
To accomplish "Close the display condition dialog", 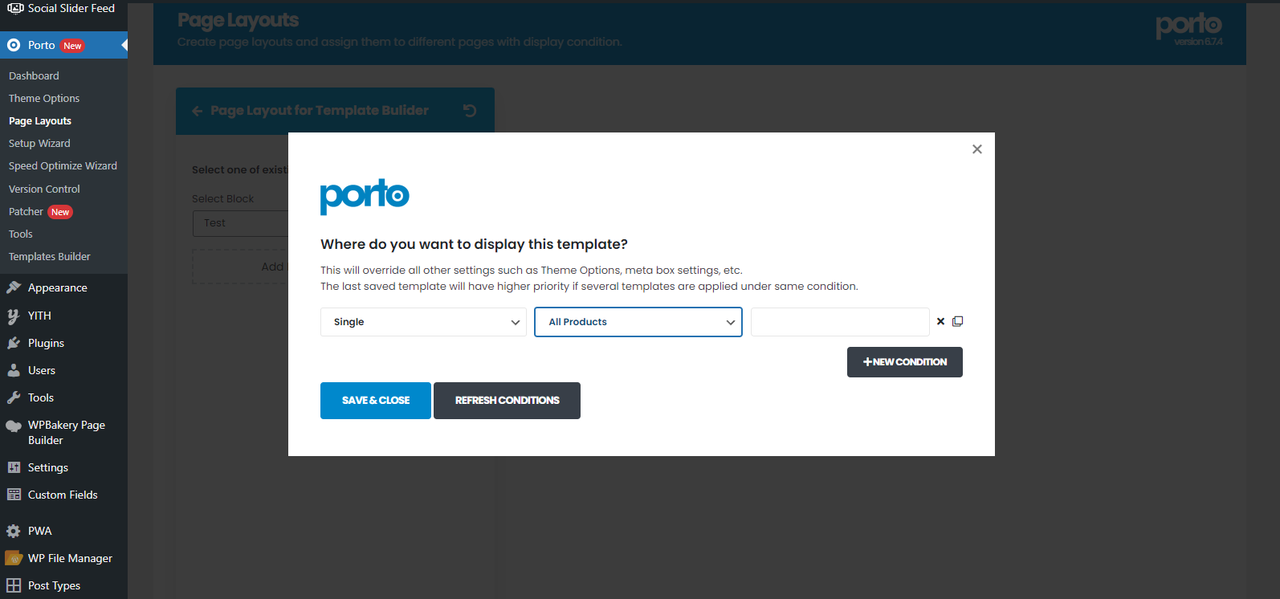I will click(977, 149).
